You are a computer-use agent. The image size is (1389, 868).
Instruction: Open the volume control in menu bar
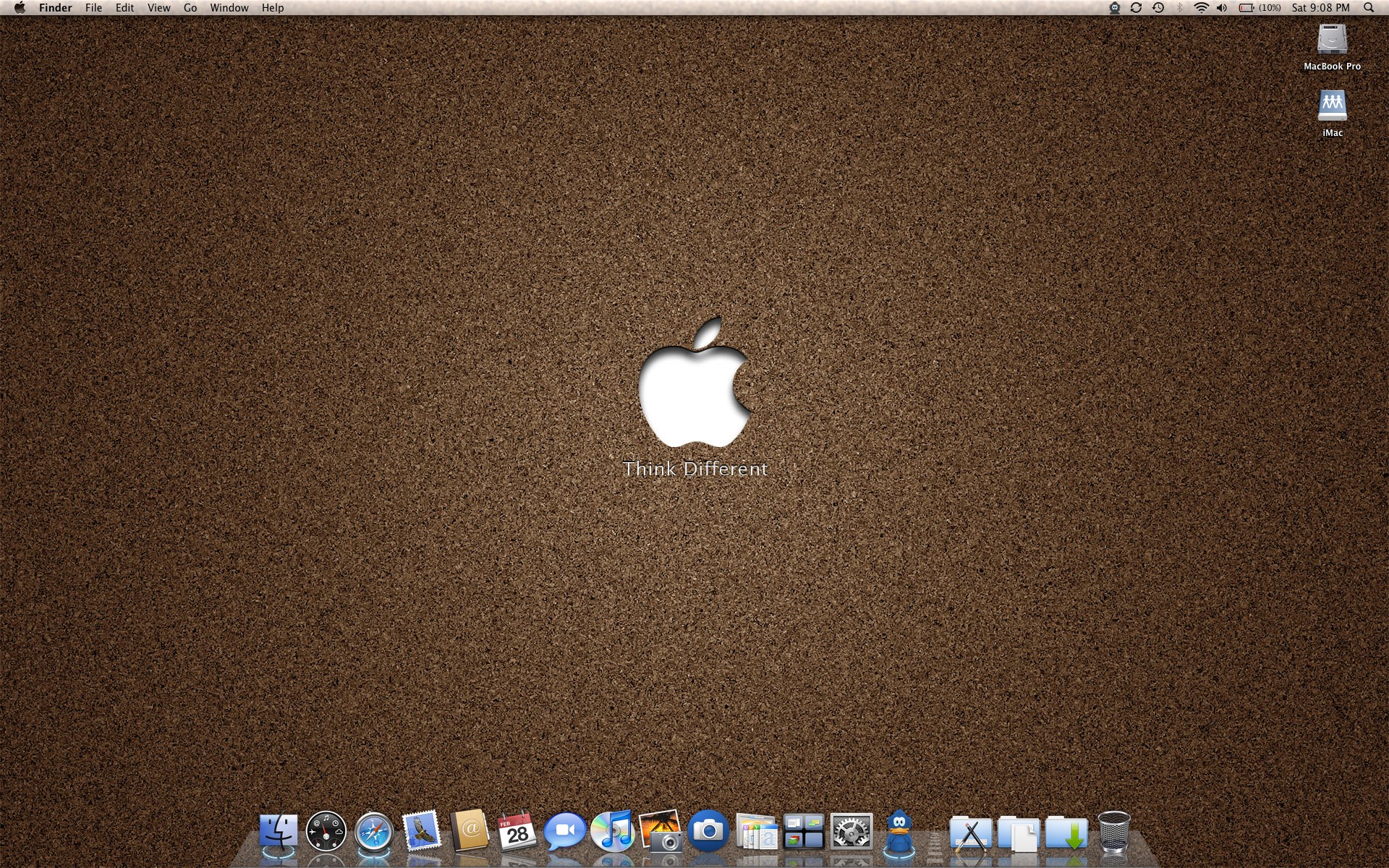(1222, 8)
